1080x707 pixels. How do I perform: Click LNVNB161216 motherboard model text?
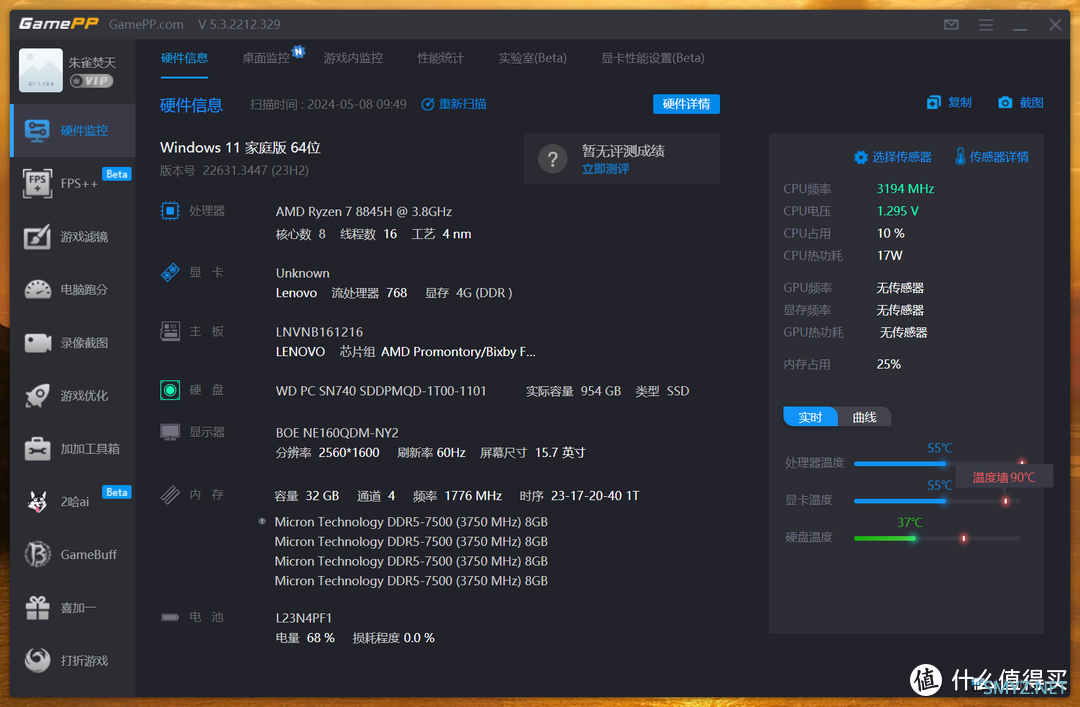[319, 332]
